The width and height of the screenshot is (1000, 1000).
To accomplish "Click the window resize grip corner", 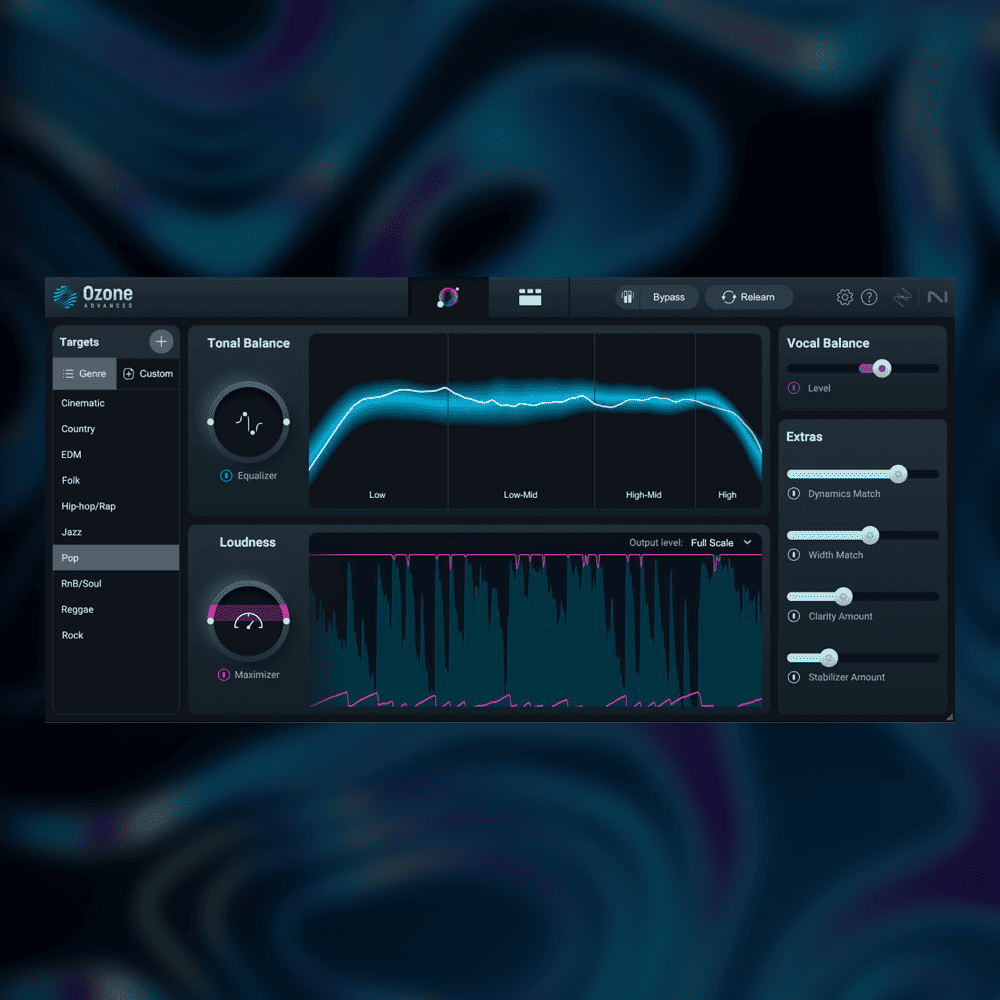I will tap(950, 717).
